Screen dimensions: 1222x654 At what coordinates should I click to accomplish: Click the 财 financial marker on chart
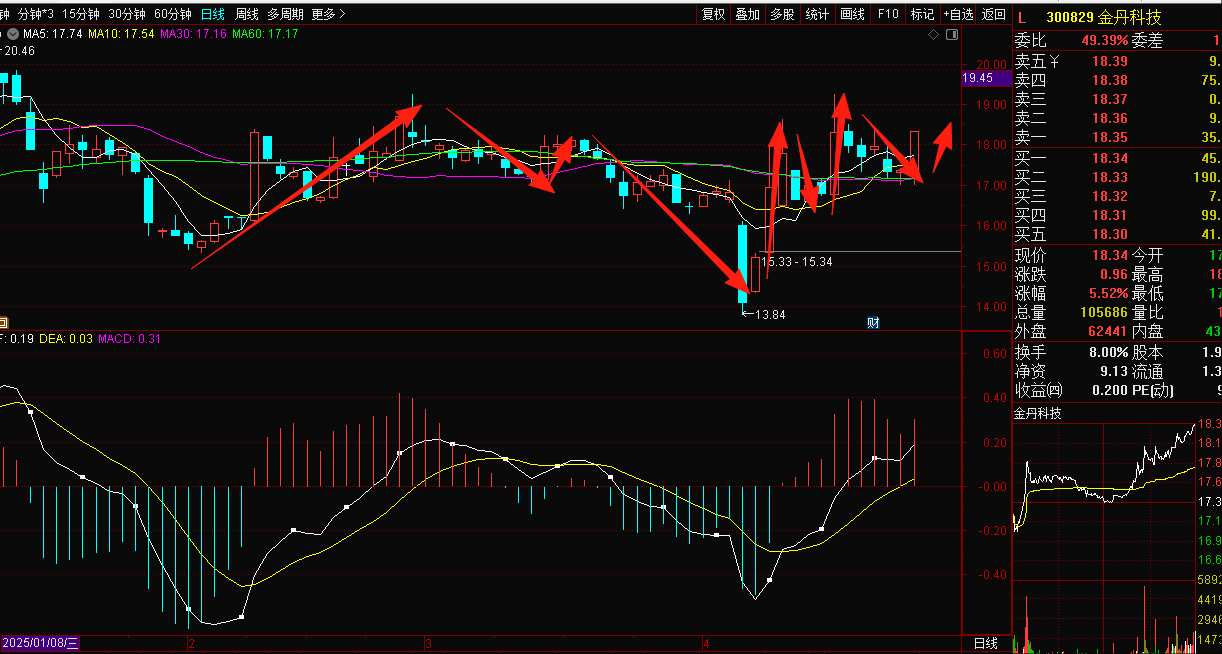coord(873,322)
